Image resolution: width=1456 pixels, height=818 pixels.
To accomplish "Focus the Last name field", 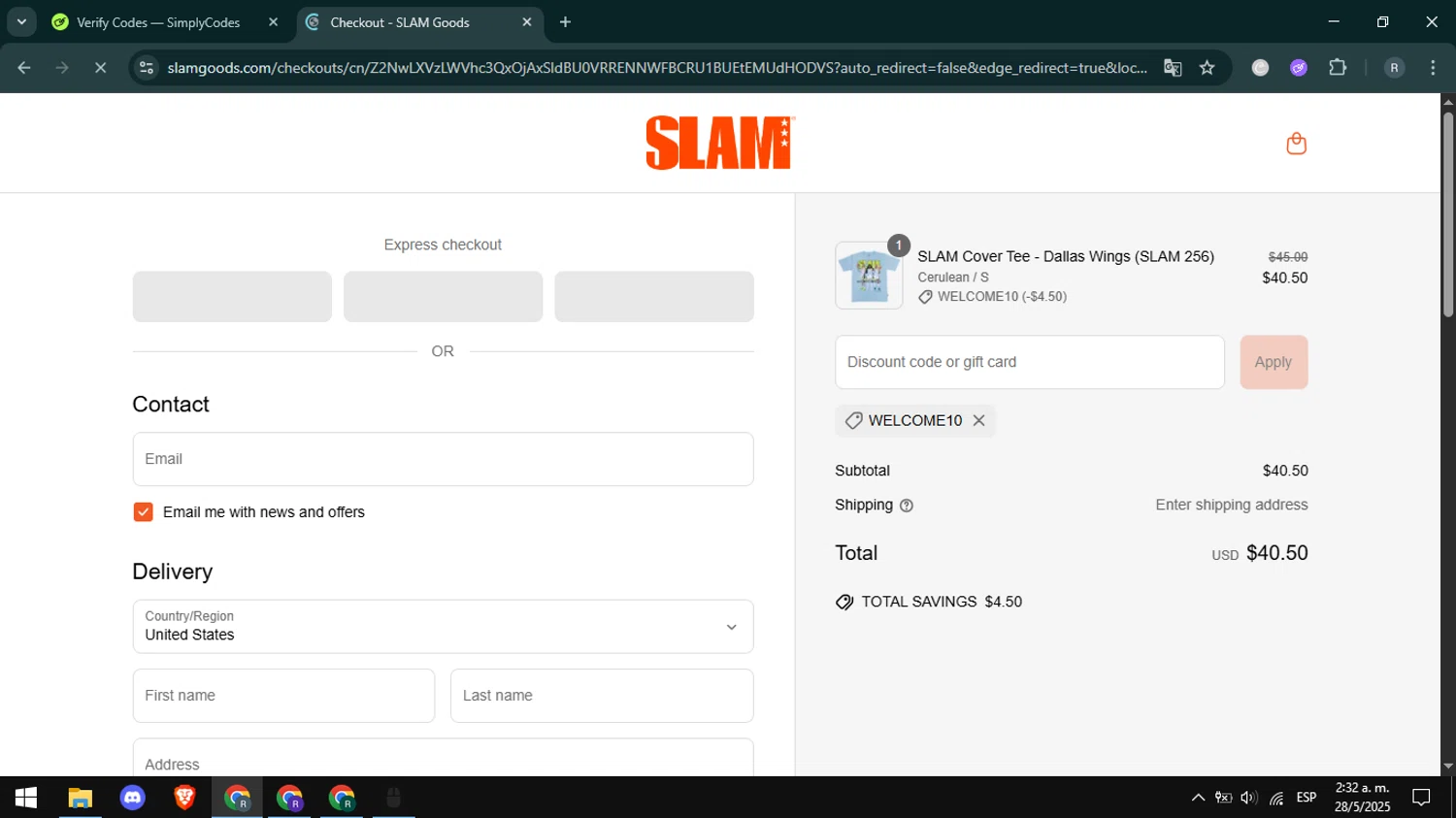I will pos(602,696).
